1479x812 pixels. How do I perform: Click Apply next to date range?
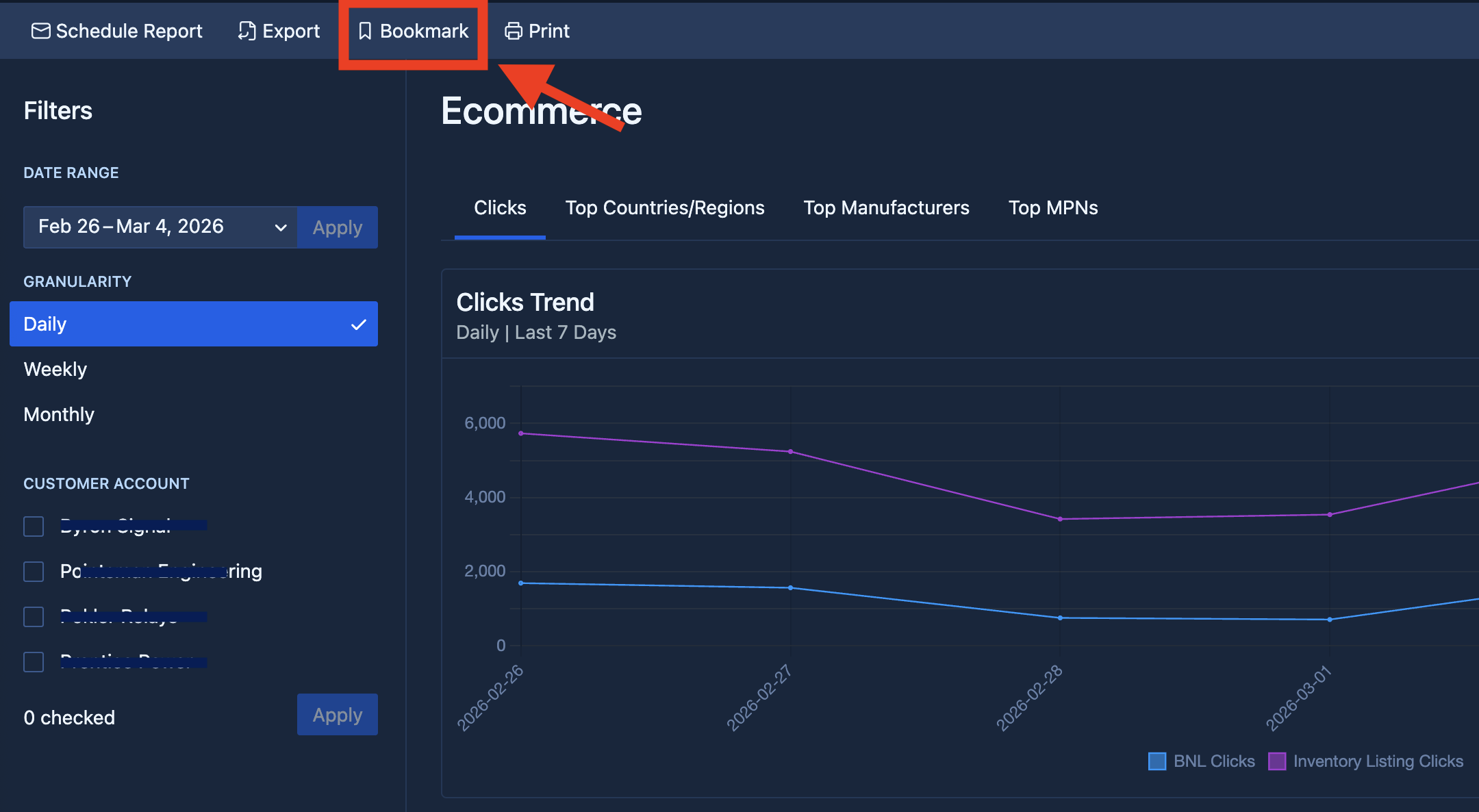pyautogui.click(x=337, y=227)
